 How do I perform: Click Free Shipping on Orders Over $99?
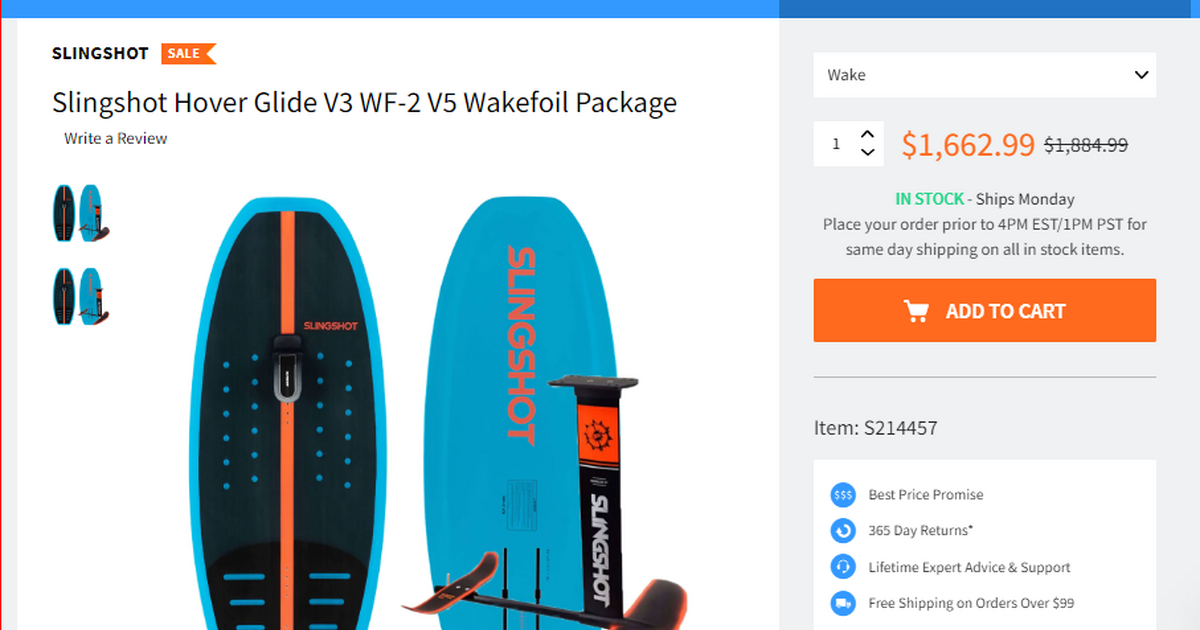971,603
